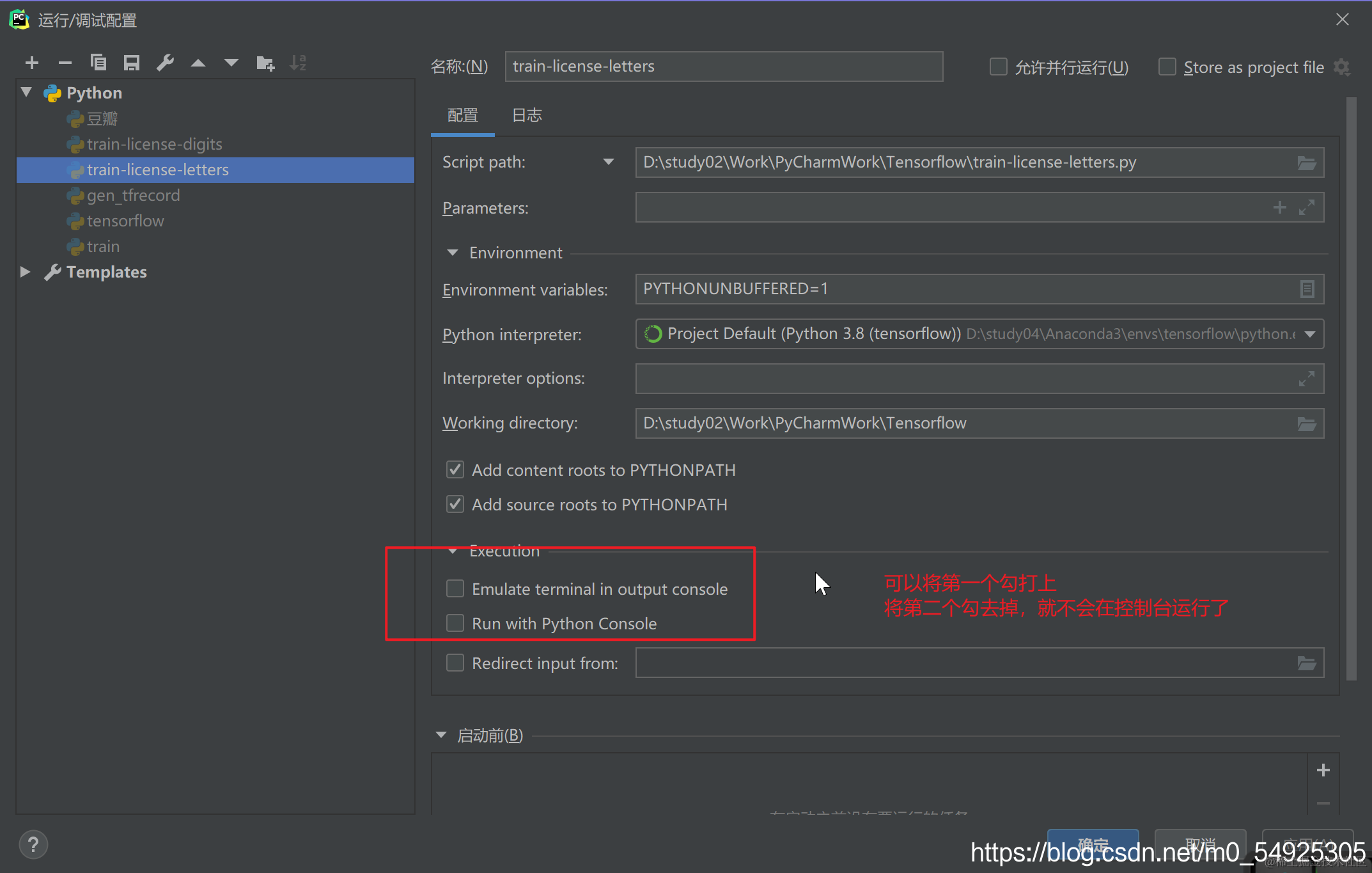This screenshot has height=873, width=1372.
Task: Click the copy configuration icon
Action: pos(98,63)
